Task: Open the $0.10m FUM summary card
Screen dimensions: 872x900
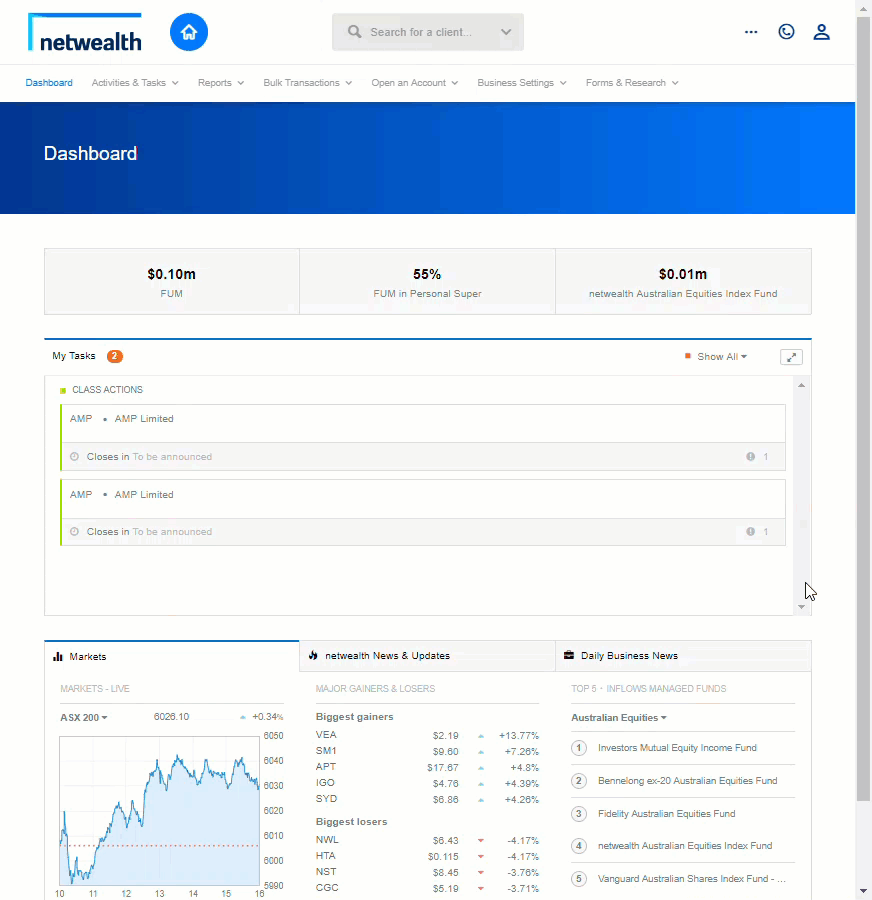Action: (x=172, y=281)
